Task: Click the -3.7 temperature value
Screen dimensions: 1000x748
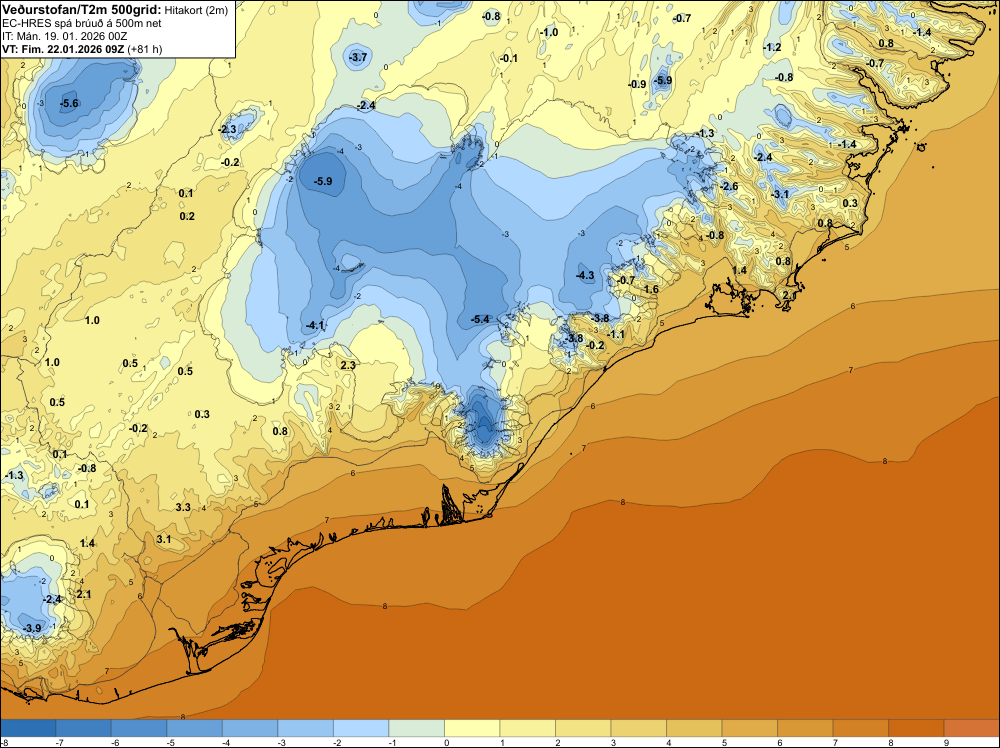Action: tap(358, 57)
